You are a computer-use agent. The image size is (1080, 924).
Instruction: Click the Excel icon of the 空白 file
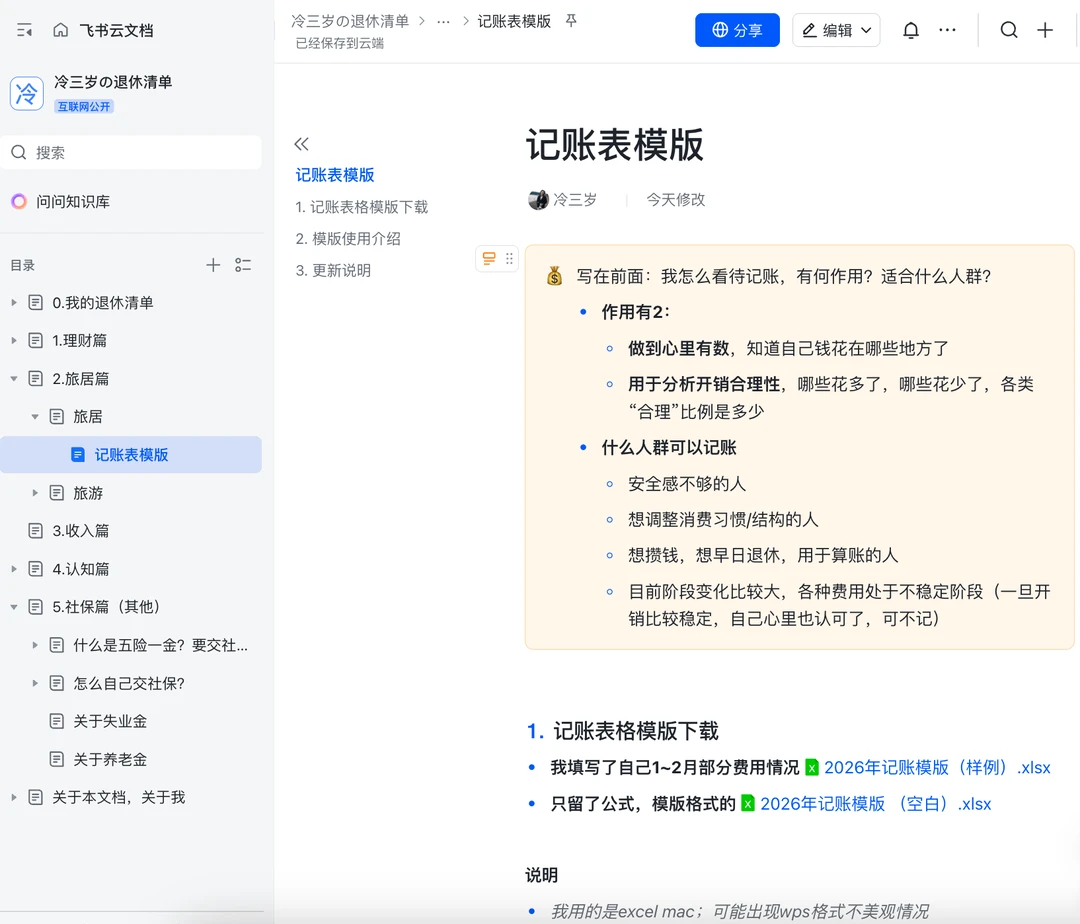tap(748, 804)
